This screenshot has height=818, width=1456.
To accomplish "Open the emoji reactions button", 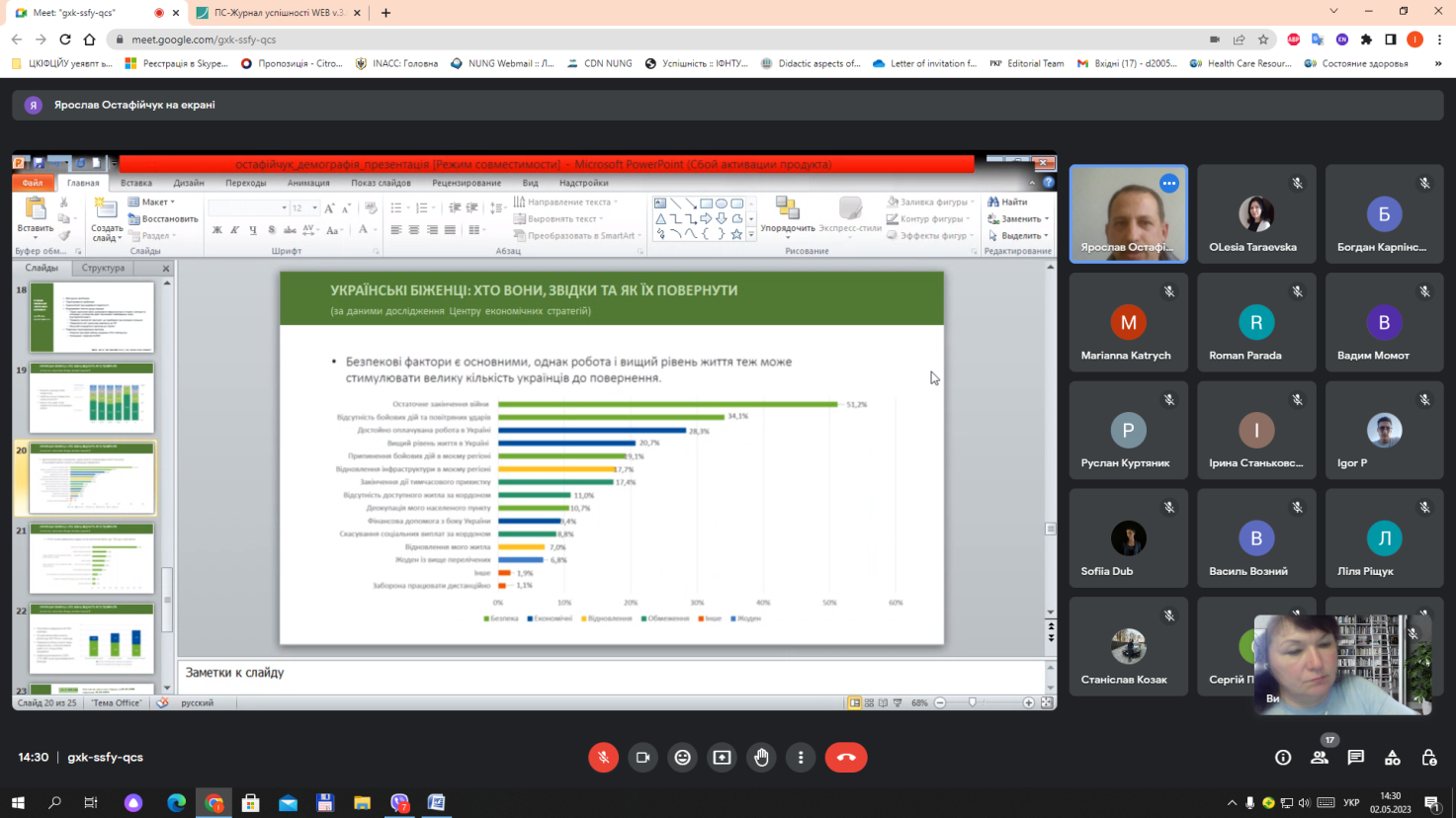I will tap(682, 758).
